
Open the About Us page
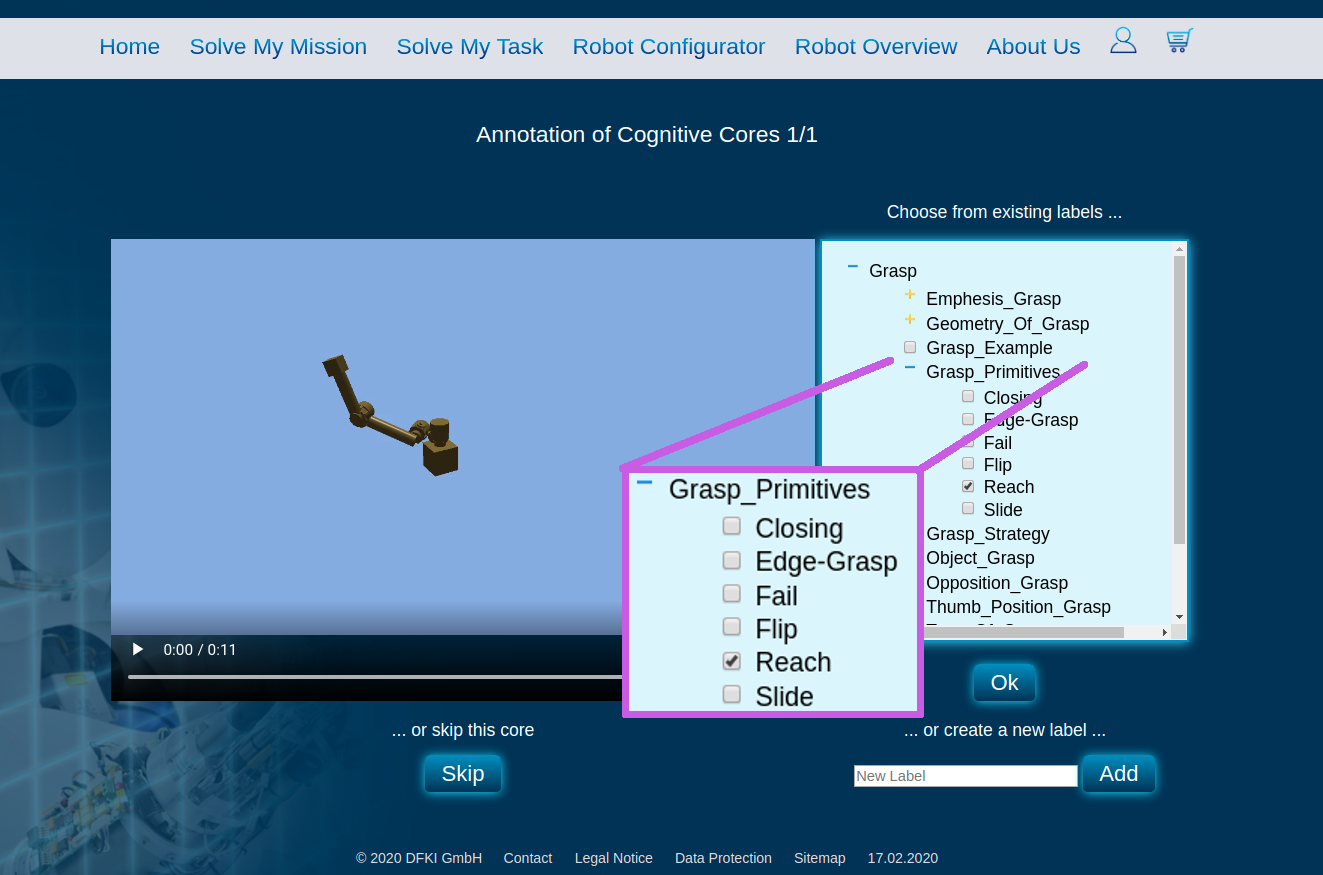tap(1033, 47)
